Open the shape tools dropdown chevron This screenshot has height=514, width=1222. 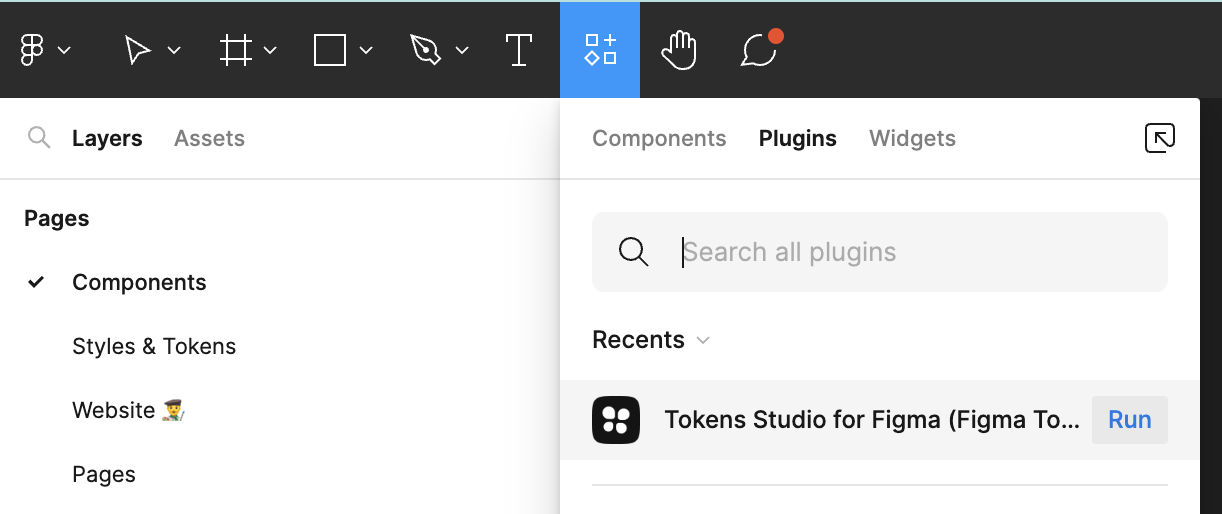[x=366, y=50]
